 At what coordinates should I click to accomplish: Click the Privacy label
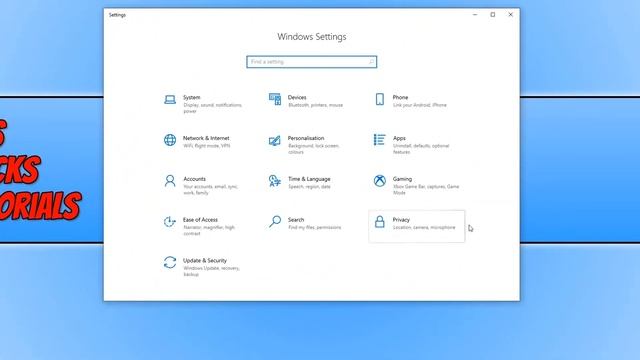[x=401, y=220]
